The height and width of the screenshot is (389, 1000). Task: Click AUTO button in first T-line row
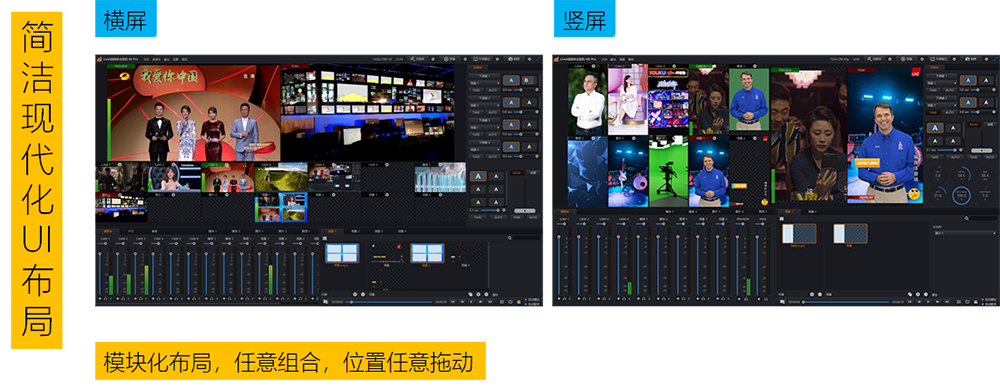[x=492, y=90]
